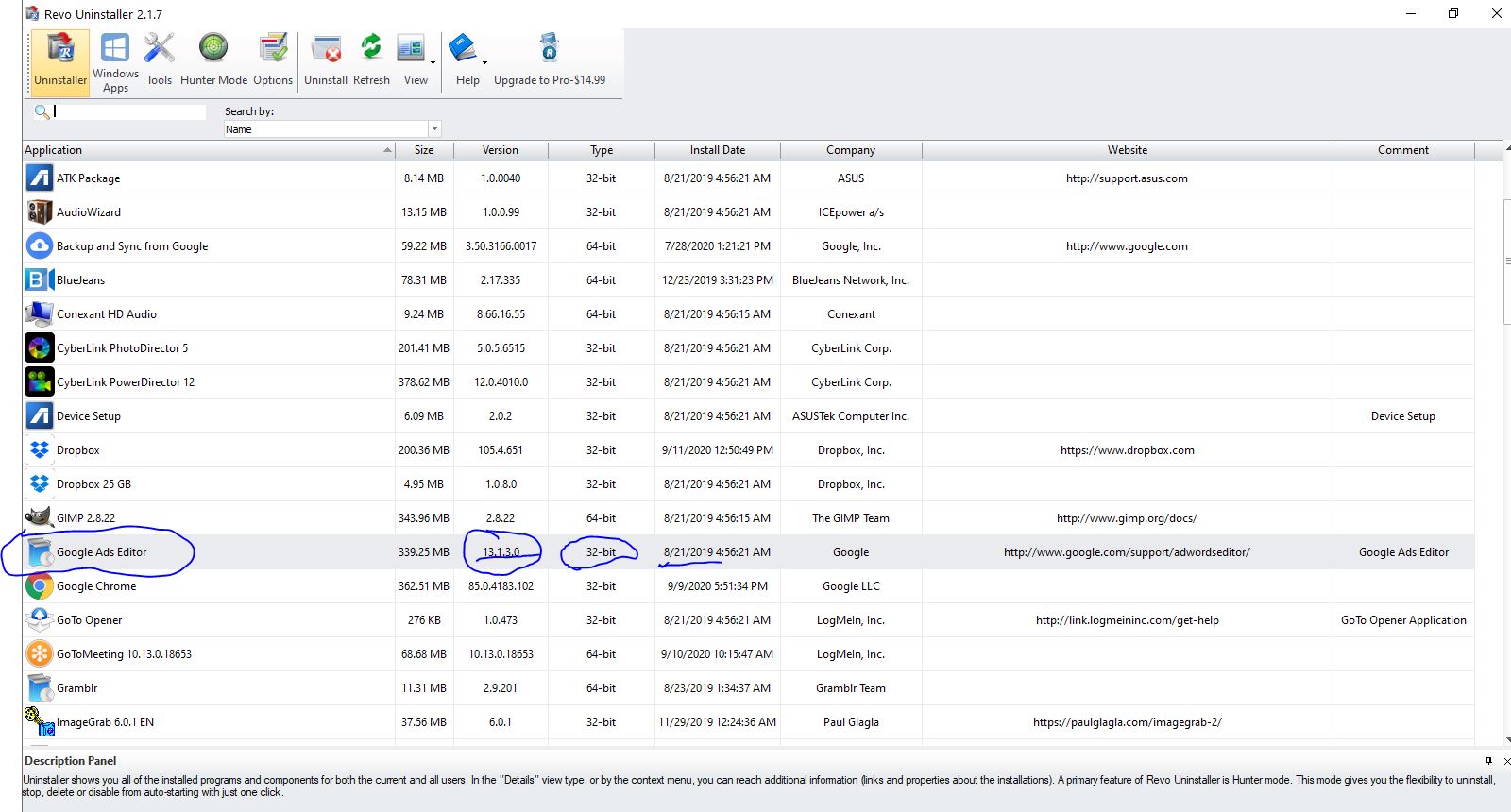Select the GoToMeeting app icon

39,653
